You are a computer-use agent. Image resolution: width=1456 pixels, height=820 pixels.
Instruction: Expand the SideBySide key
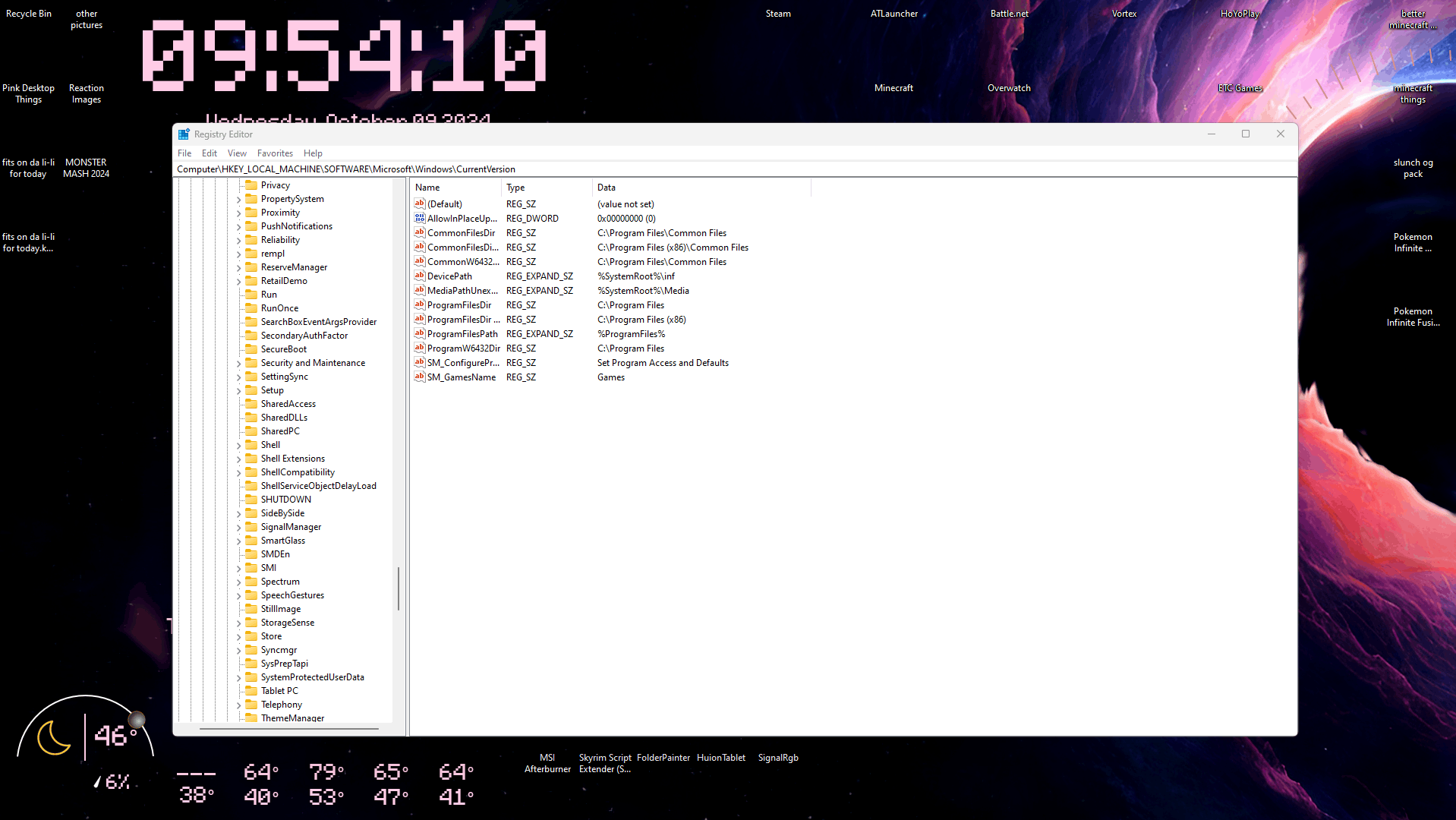click(238, 514)
